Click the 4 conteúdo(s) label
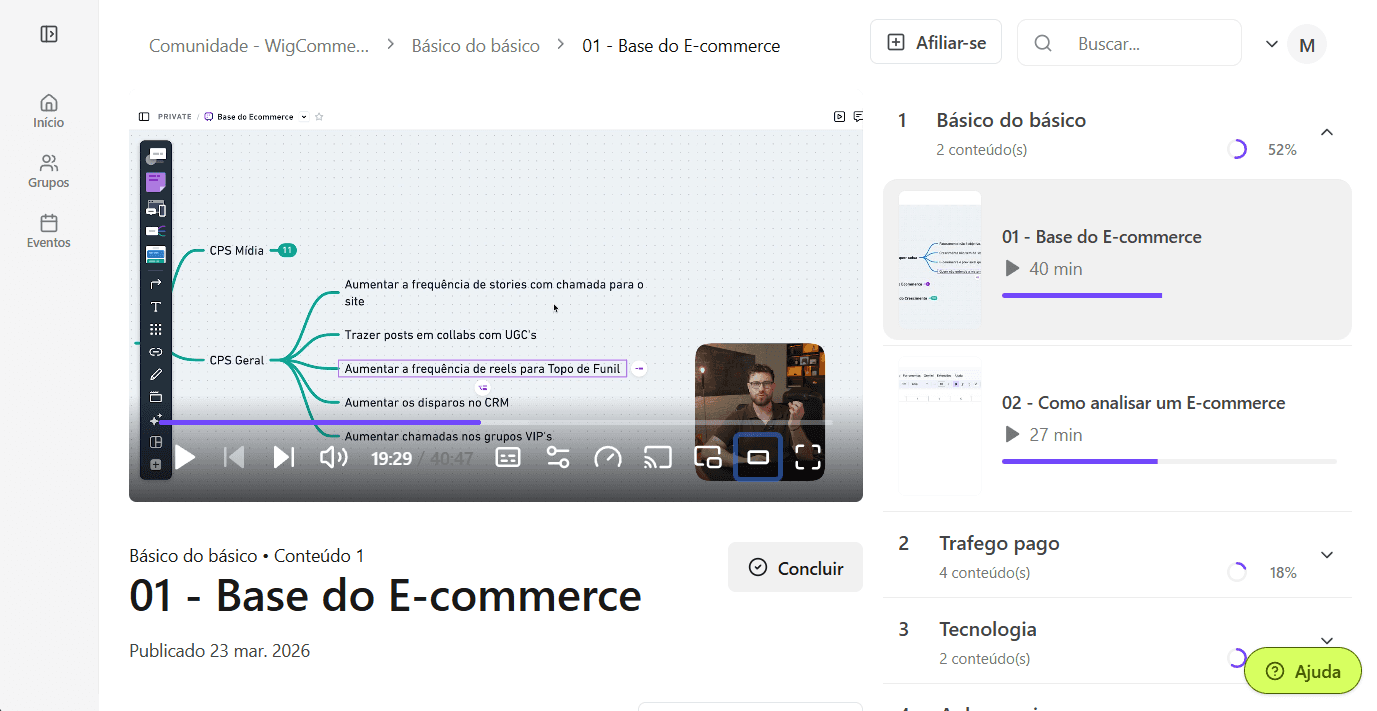 (x=984, y=573)
